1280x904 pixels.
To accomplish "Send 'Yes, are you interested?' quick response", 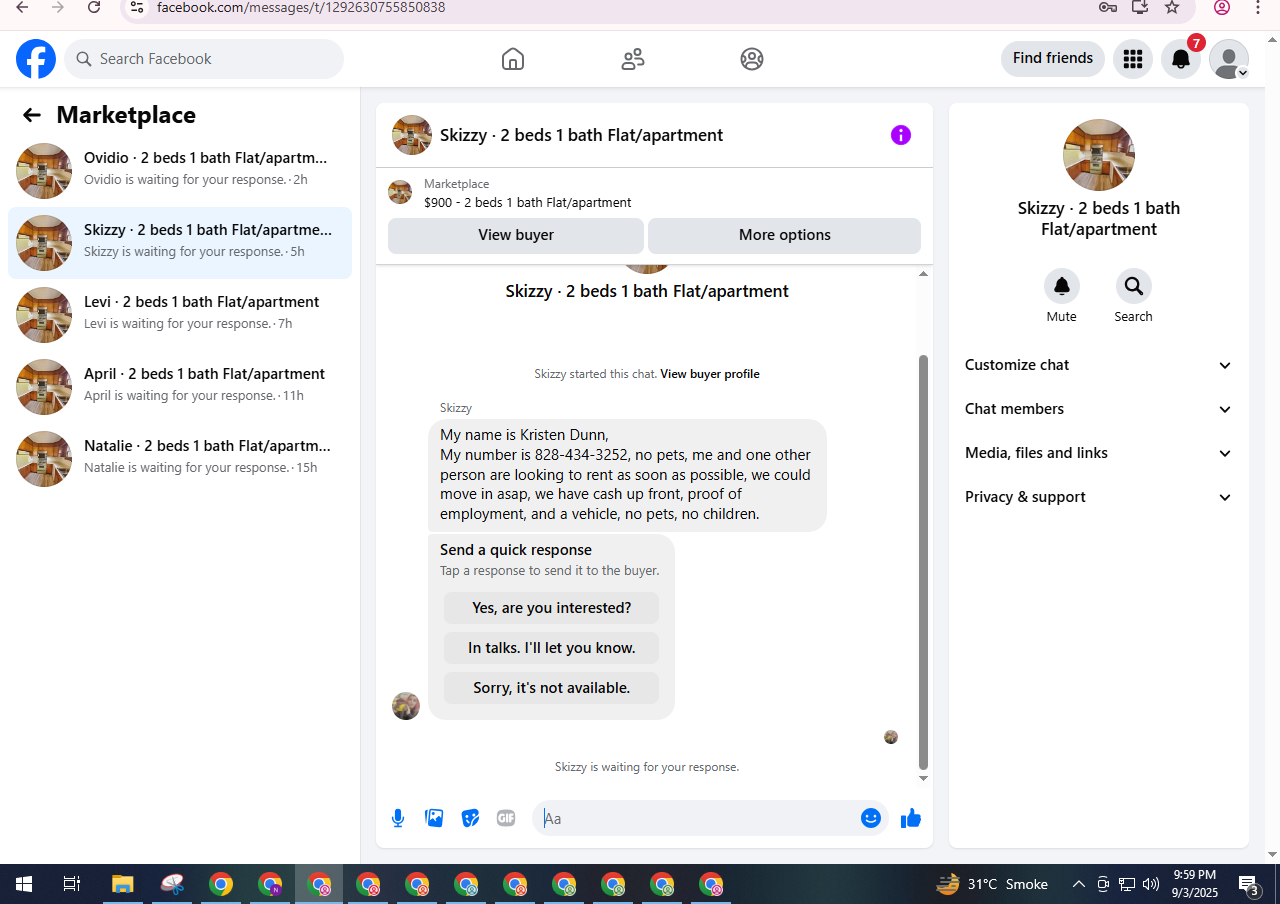I will (x=552, y=608).
